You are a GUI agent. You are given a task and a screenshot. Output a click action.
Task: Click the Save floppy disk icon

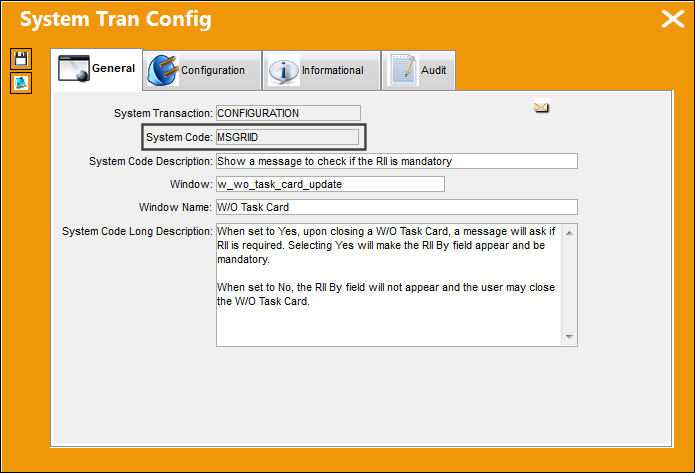21,59
